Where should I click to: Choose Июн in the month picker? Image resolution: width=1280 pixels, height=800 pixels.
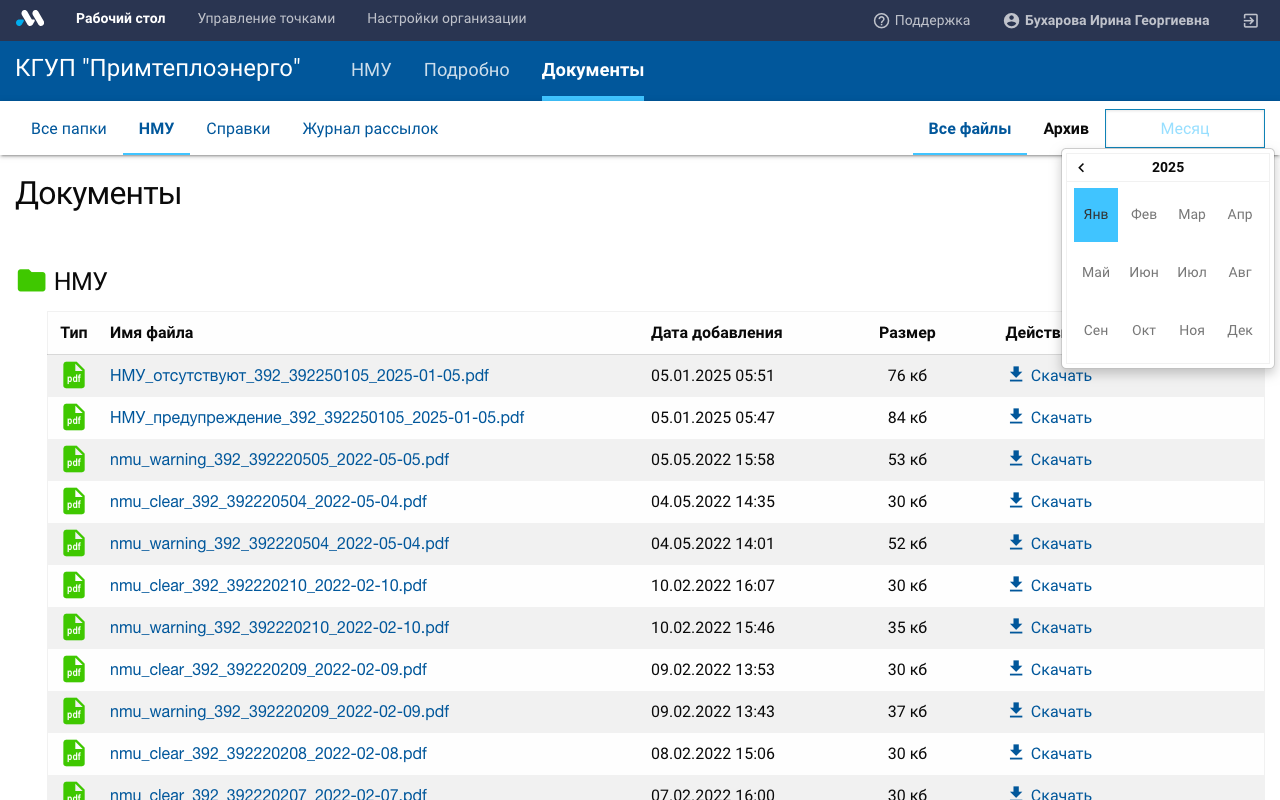1144,273
